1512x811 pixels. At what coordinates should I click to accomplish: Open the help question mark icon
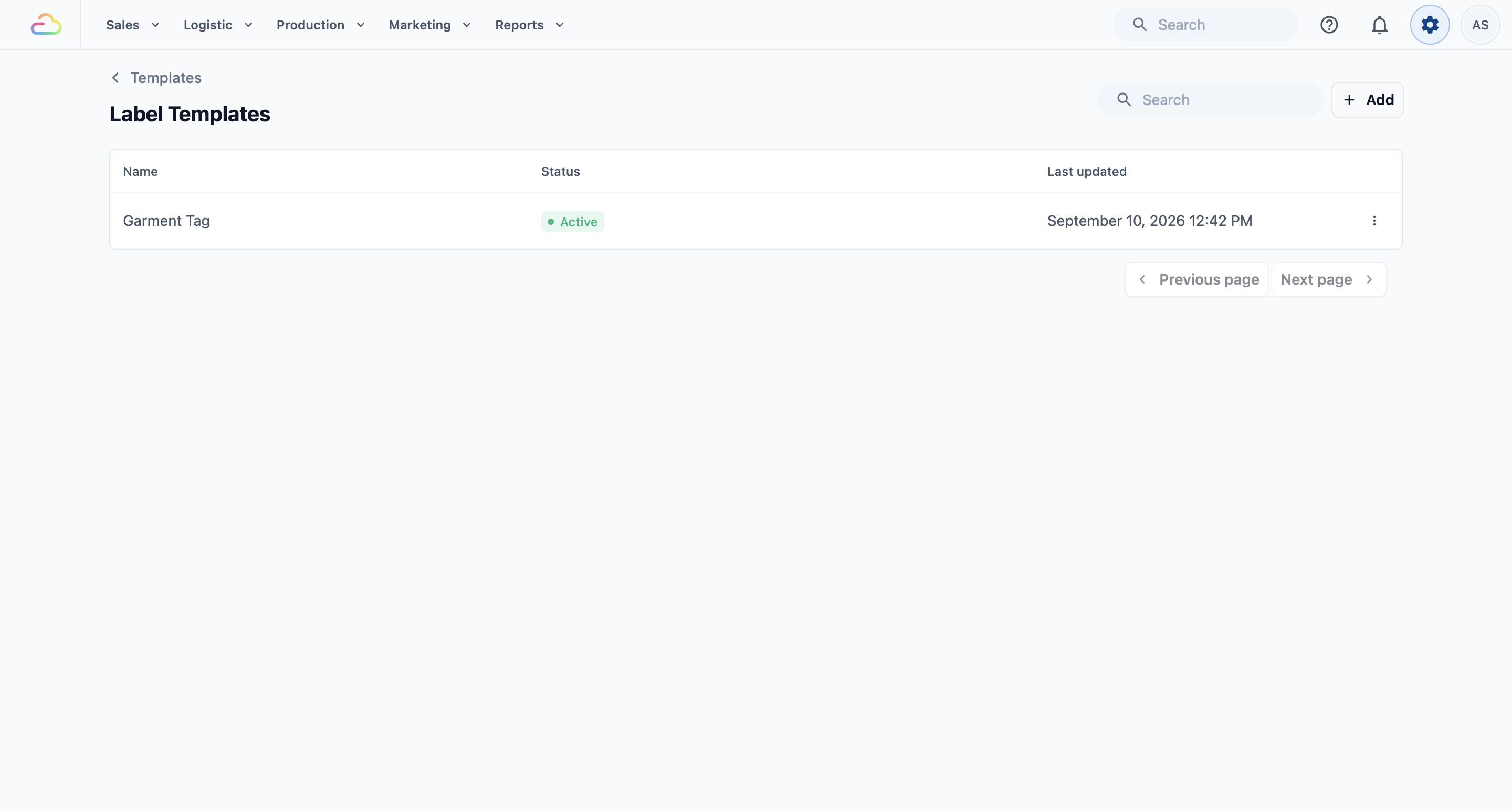pyautogui.click(x=1329, y=25)
